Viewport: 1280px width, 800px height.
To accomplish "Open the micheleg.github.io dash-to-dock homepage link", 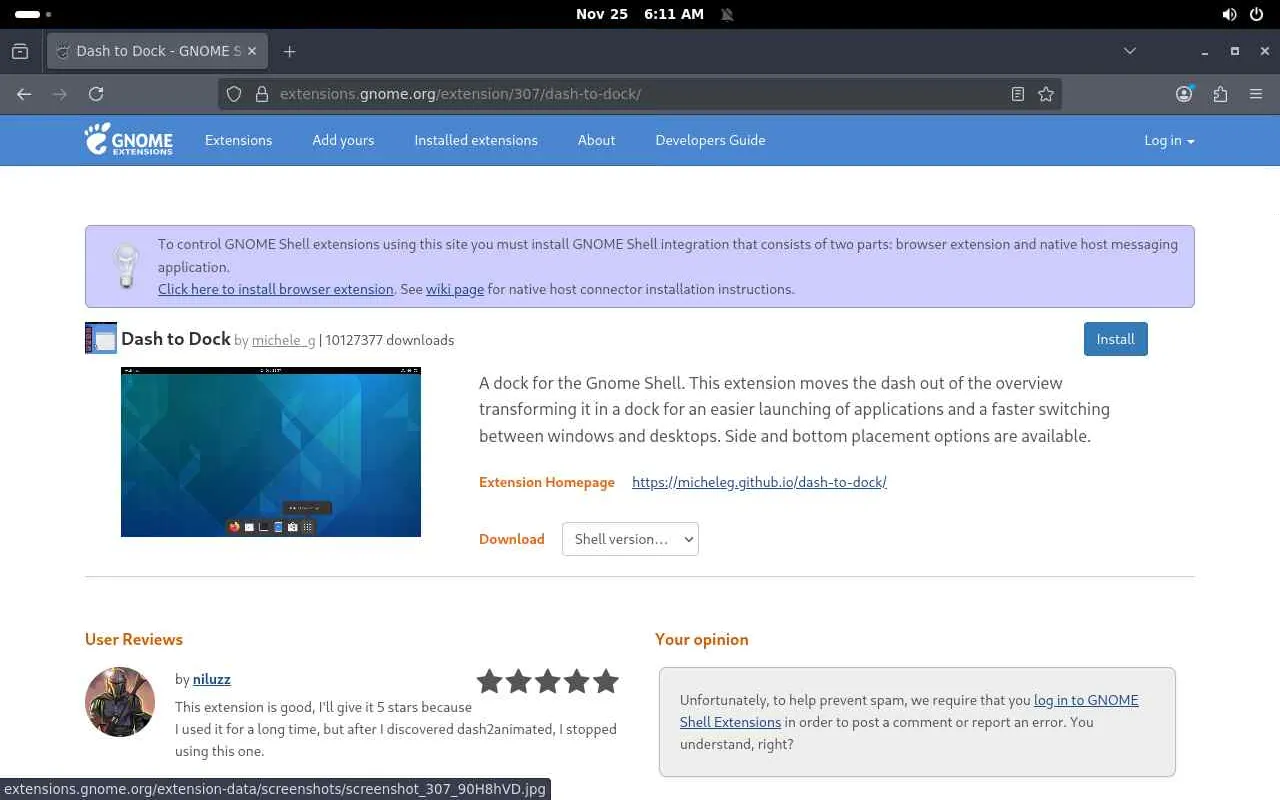I will tap(759, 482).
